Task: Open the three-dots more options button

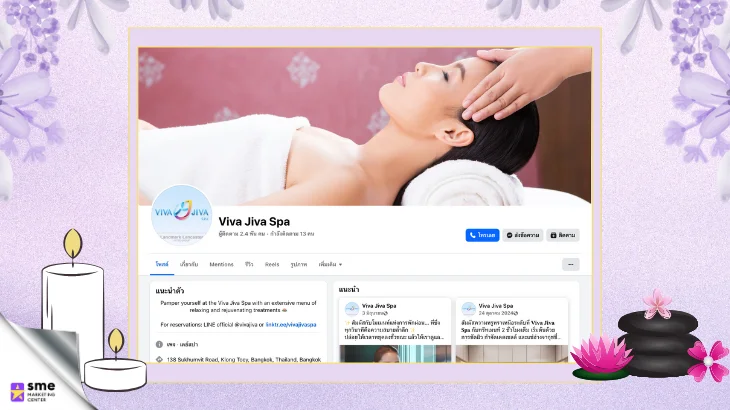Action: pyautogui.click(x=570, y=265)
